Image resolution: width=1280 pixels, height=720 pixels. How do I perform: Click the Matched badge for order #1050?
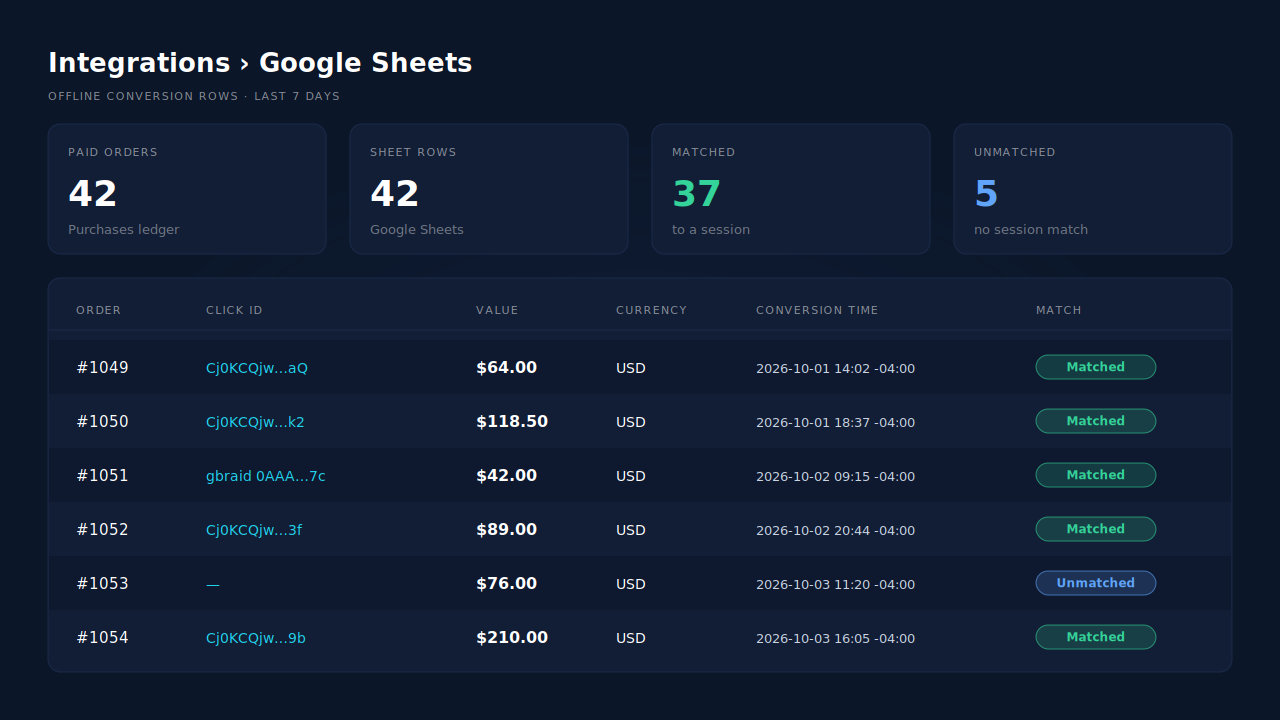tap(1096, 421)
